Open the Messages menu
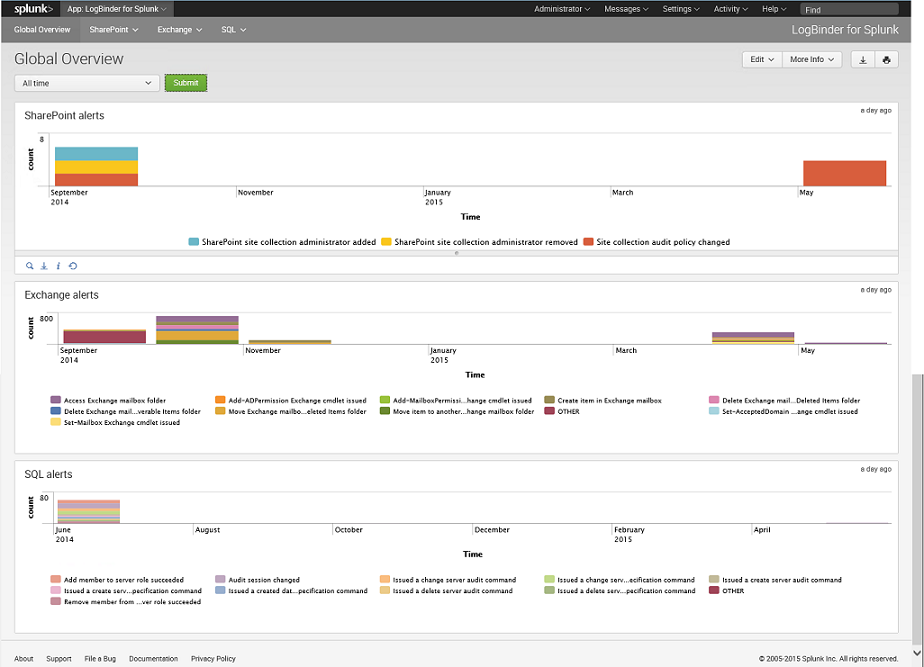 point(626,9)
